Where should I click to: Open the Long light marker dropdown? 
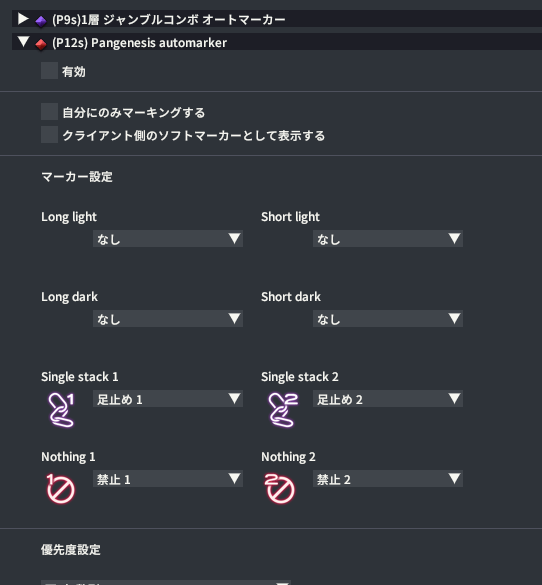coord(168,239)
